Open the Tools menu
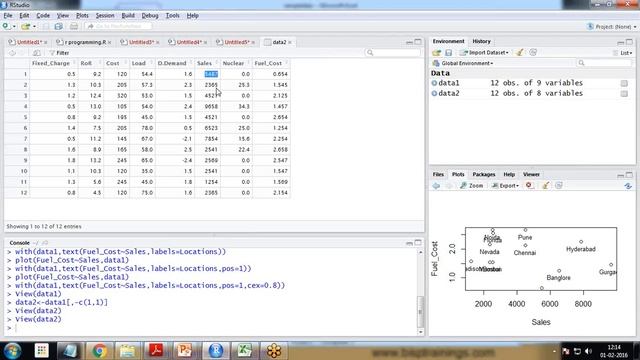 click(x=172, y=16)
